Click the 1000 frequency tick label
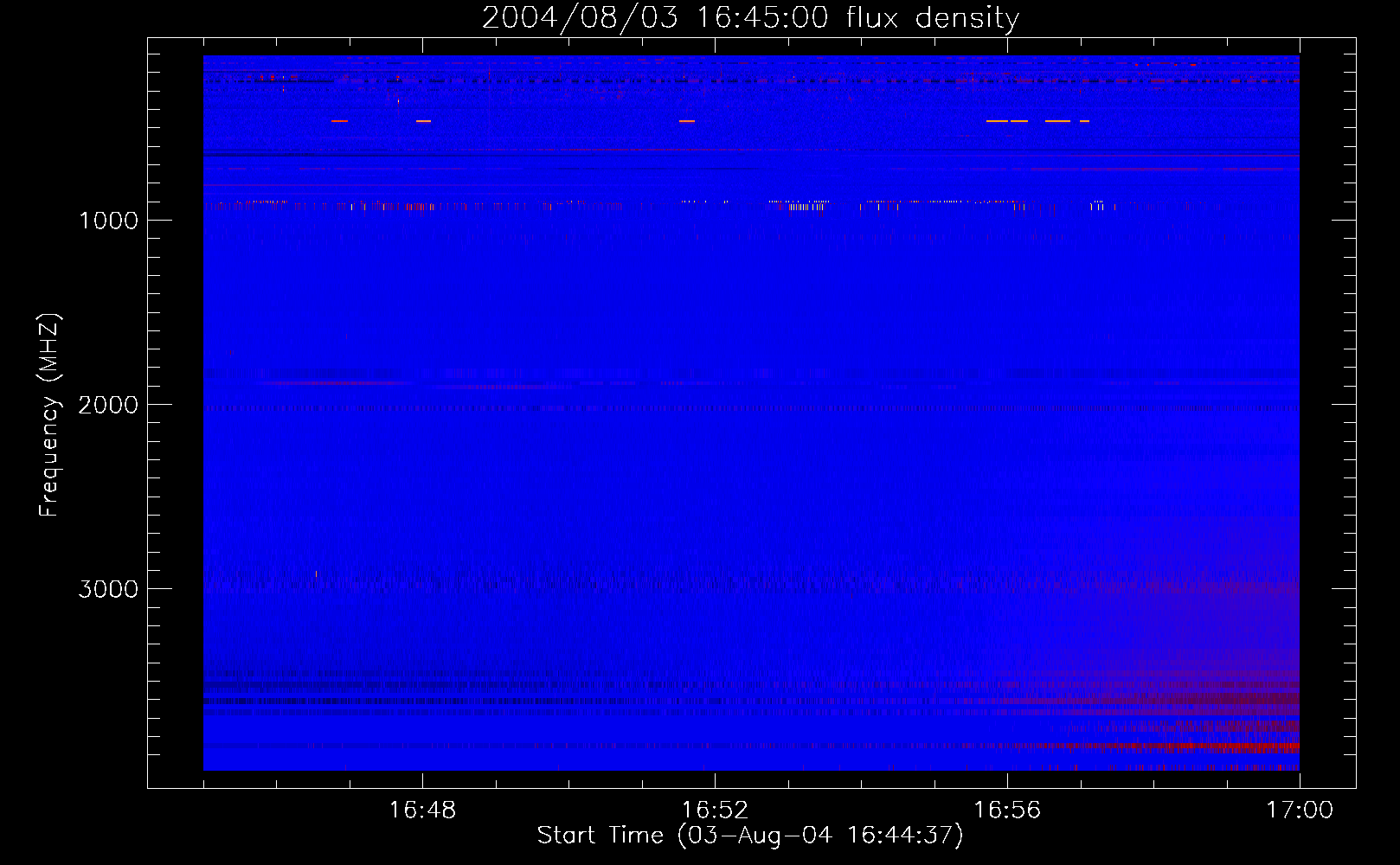 (x=108, y=221)
